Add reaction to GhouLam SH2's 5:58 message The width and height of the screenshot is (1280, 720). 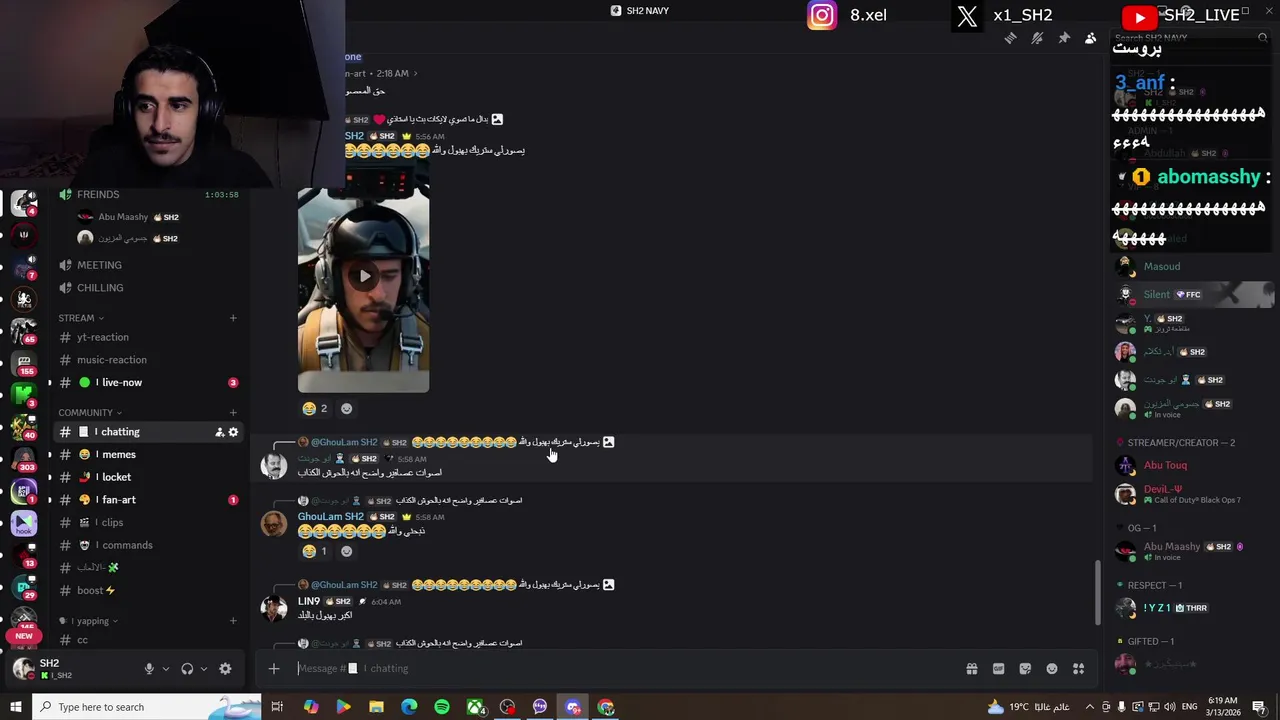coord(346,551)
